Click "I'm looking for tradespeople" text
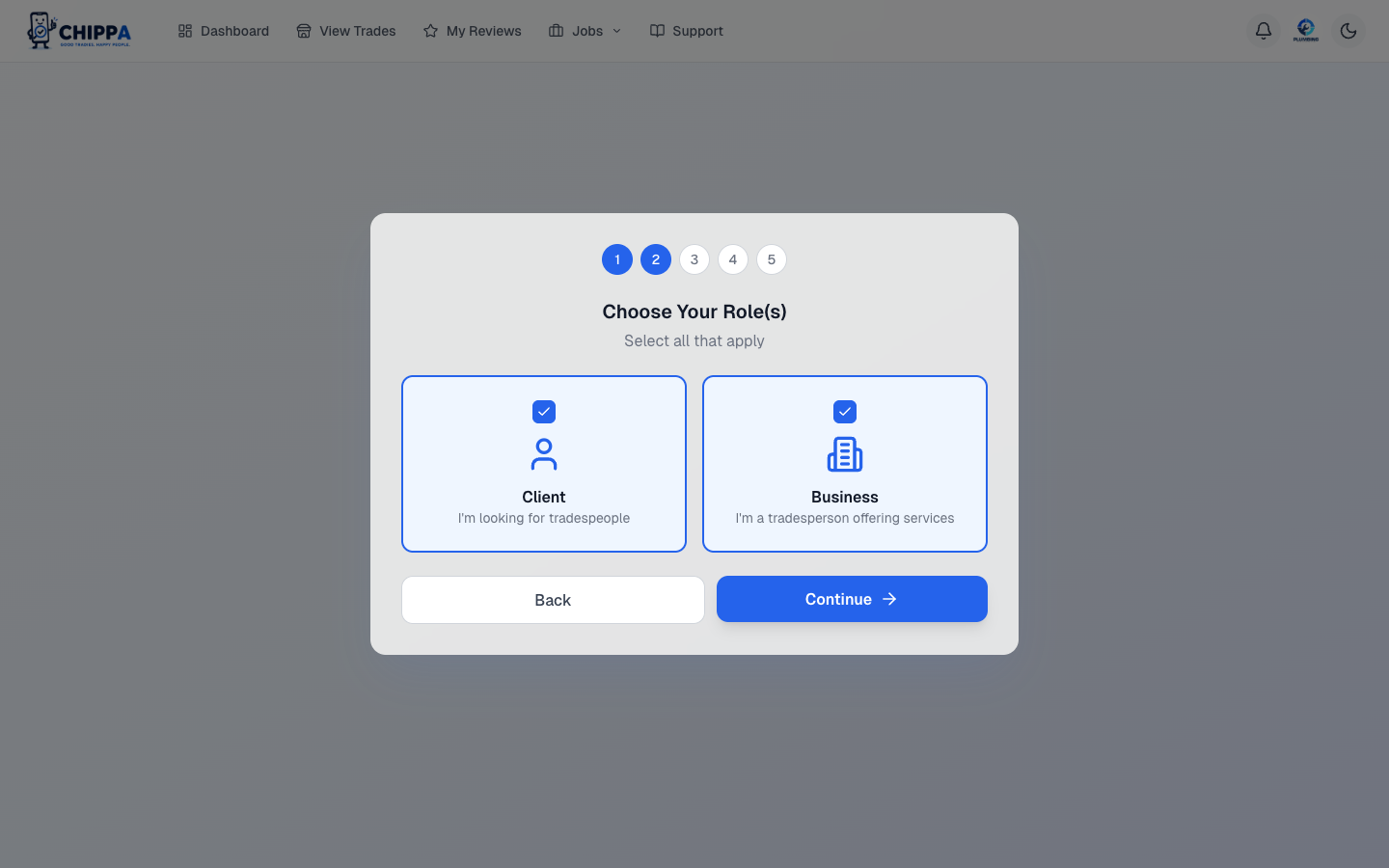Viewport: 1389px width, 868px height. [x=544, y=518]
